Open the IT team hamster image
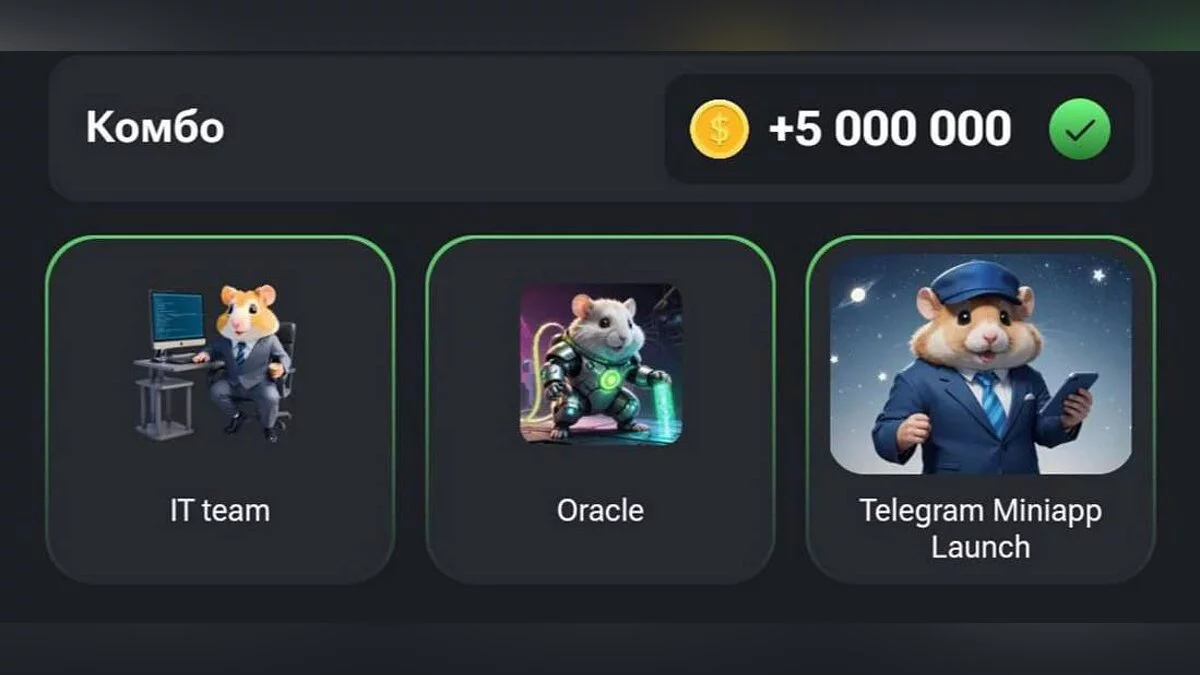 [216, 362]
